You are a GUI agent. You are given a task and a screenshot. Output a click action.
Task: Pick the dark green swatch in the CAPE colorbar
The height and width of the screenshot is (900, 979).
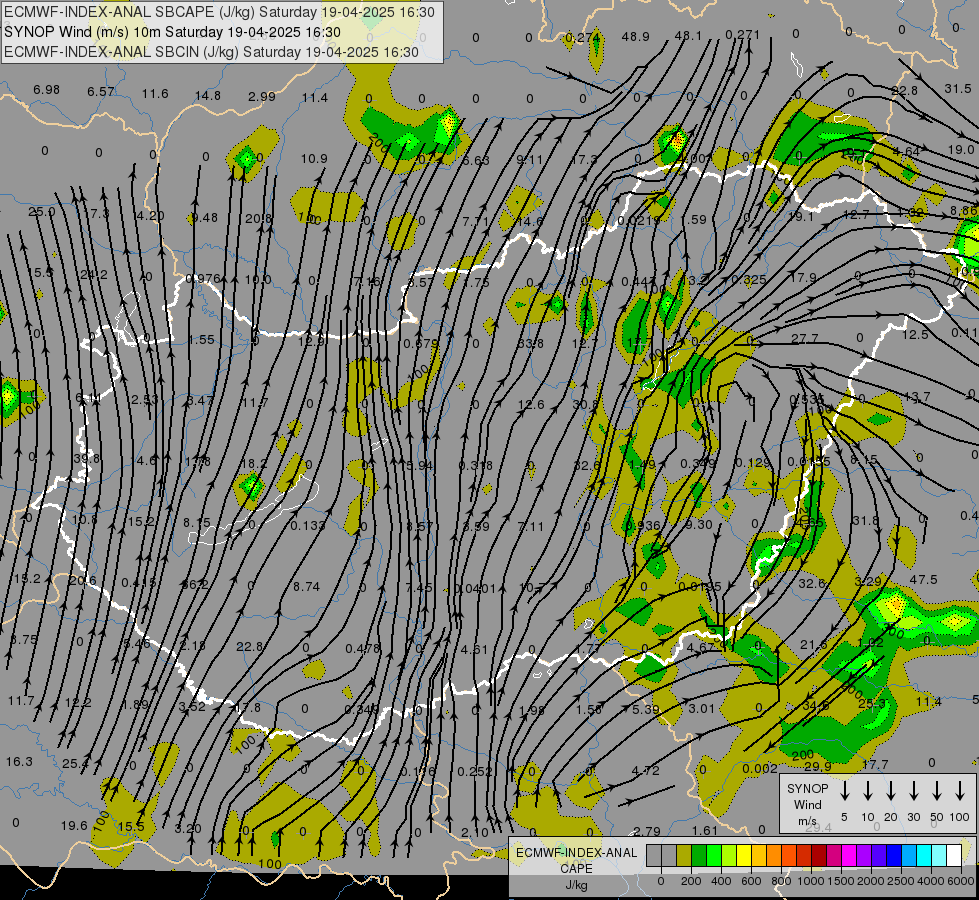pyautogui.click(x=699, y=855)
